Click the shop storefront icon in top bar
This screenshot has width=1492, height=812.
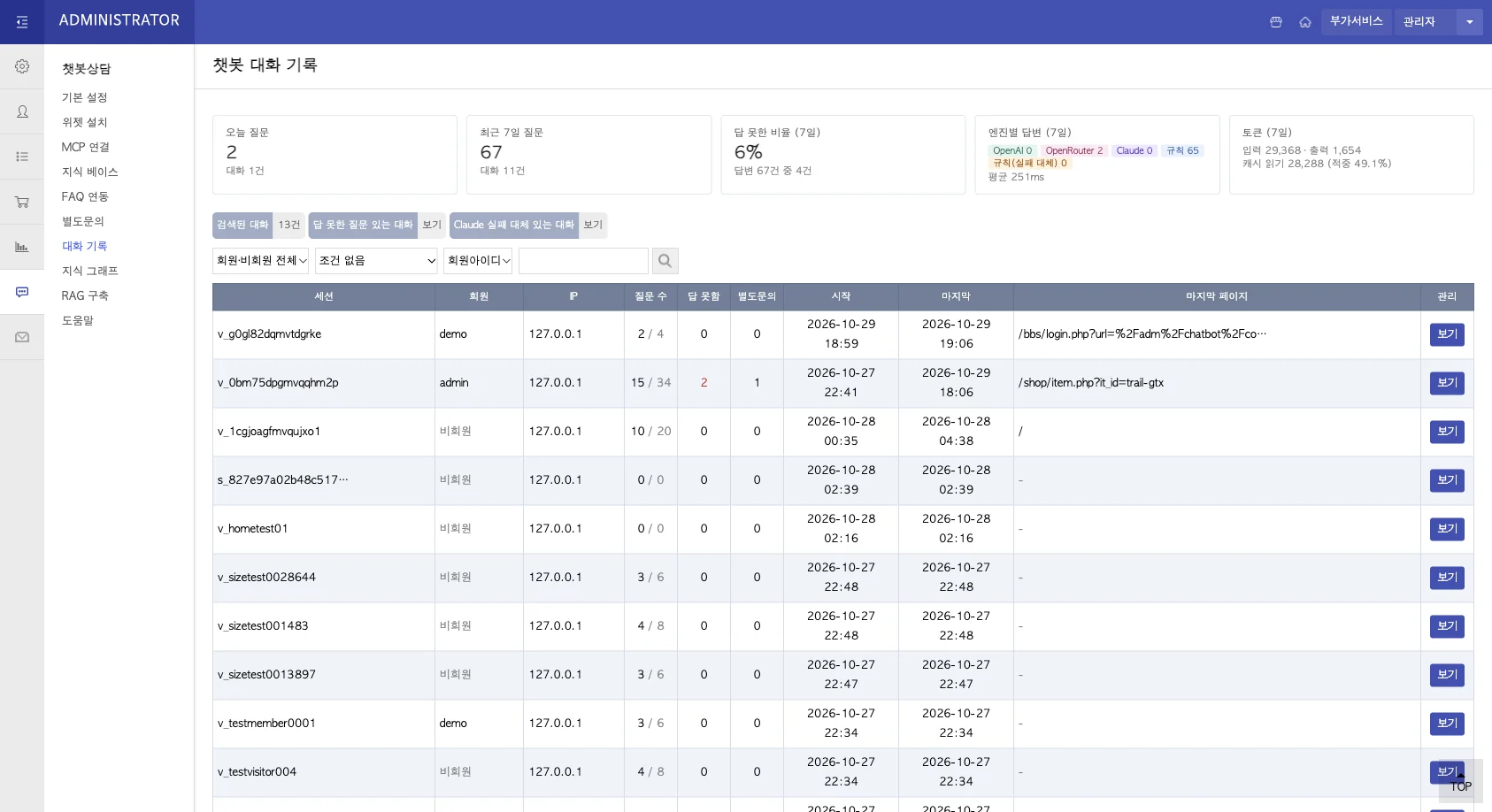tap(1276, 22)
